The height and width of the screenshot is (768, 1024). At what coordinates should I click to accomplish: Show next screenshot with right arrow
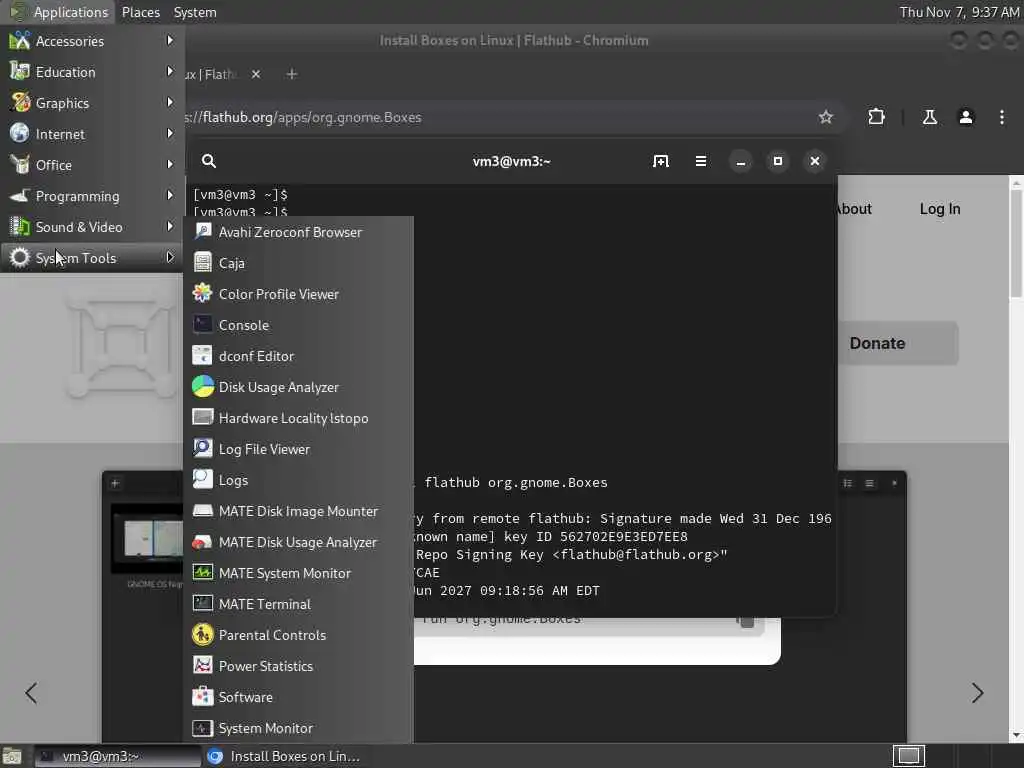(x=977, y=693)
